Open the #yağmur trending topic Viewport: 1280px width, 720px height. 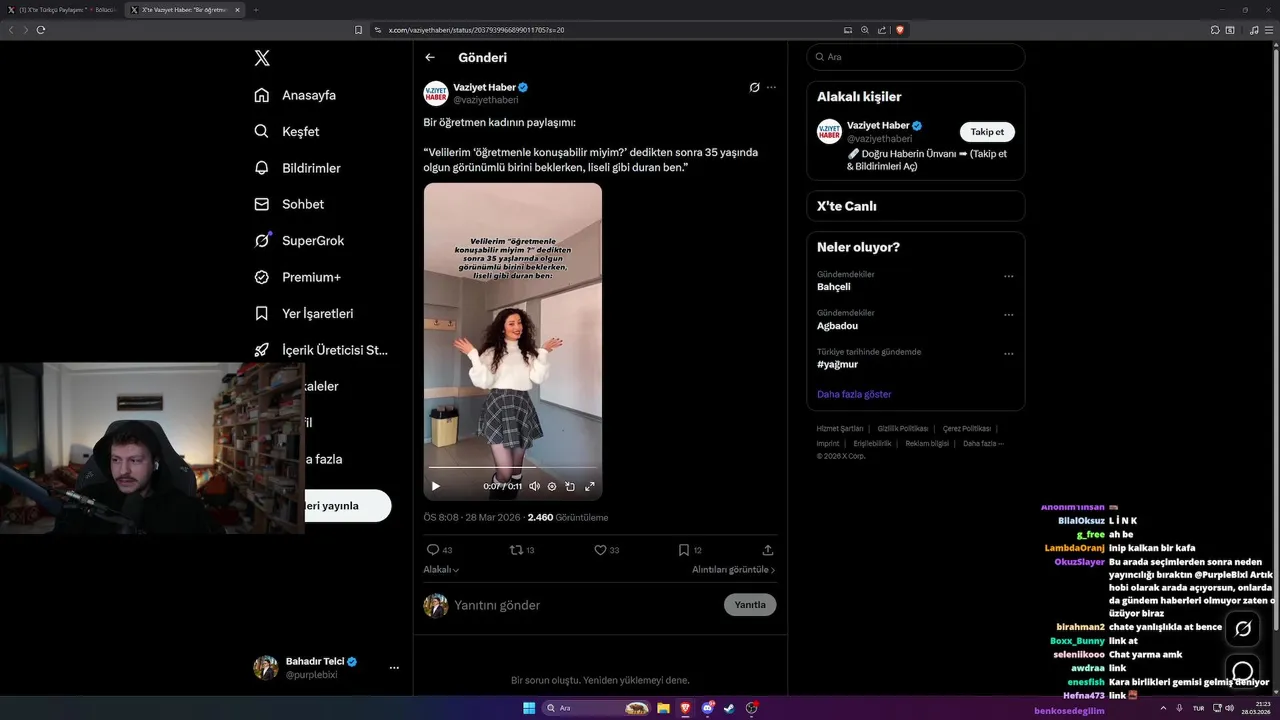838,365
